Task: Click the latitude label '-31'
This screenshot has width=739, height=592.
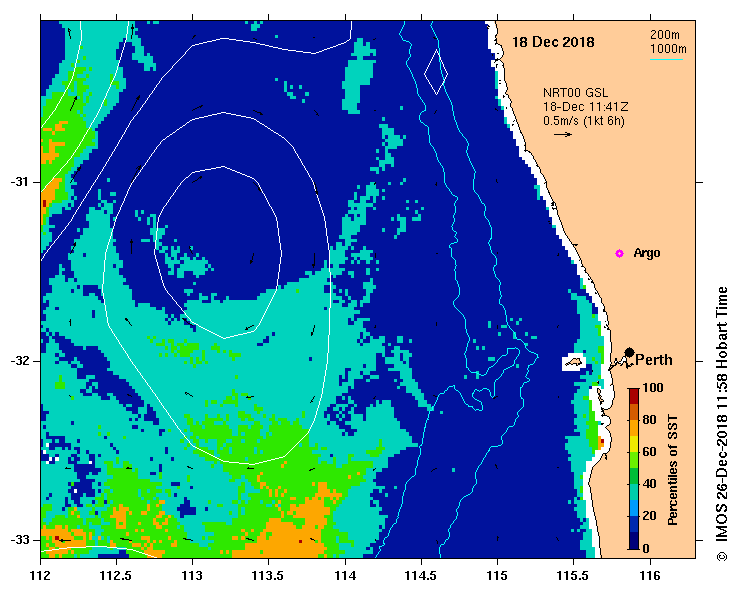Action: point(20,182)
